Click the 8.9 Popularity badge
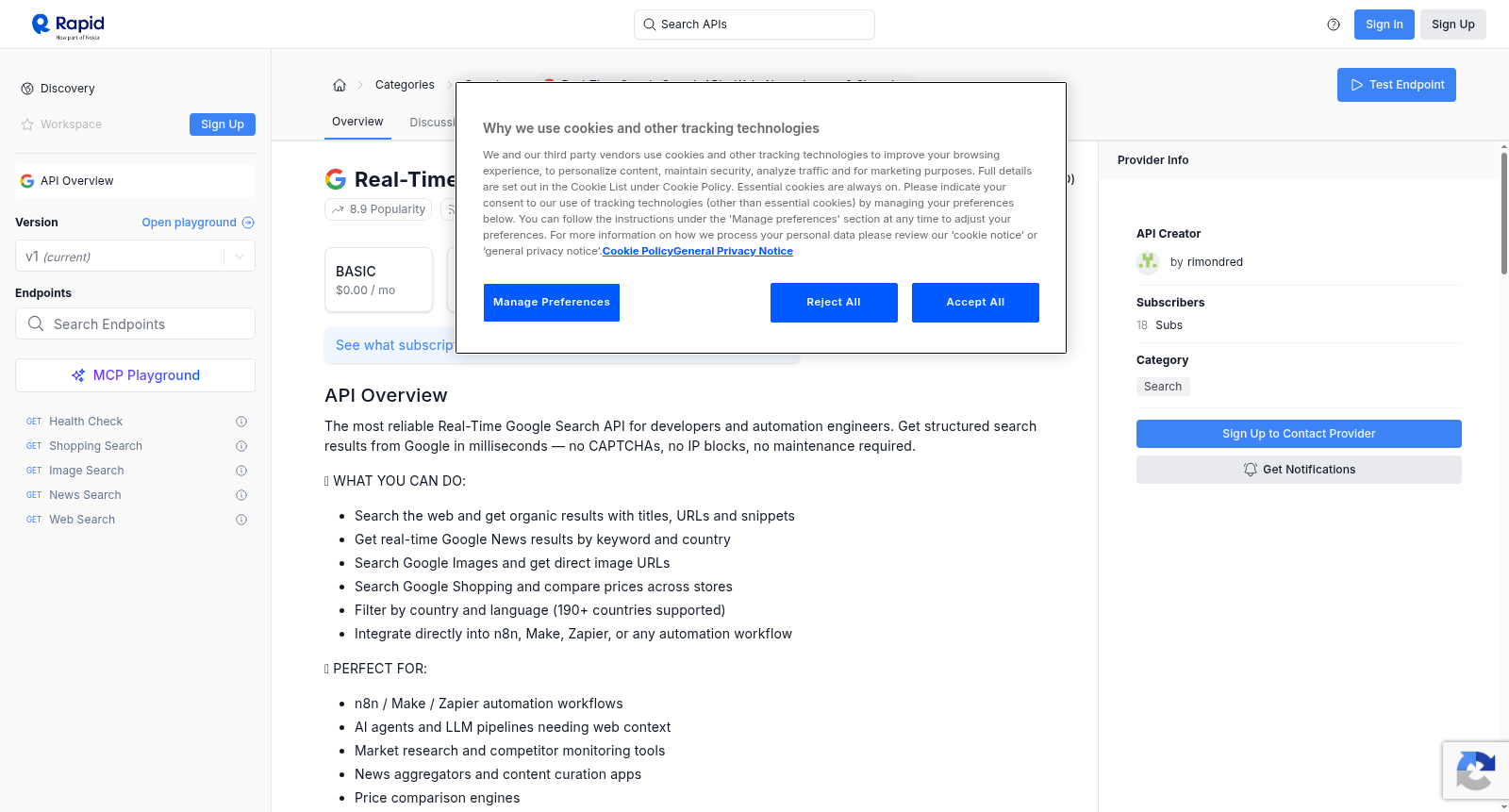Image resolution: width=1509 pixels, height=812 pixels. click(378, 209)
